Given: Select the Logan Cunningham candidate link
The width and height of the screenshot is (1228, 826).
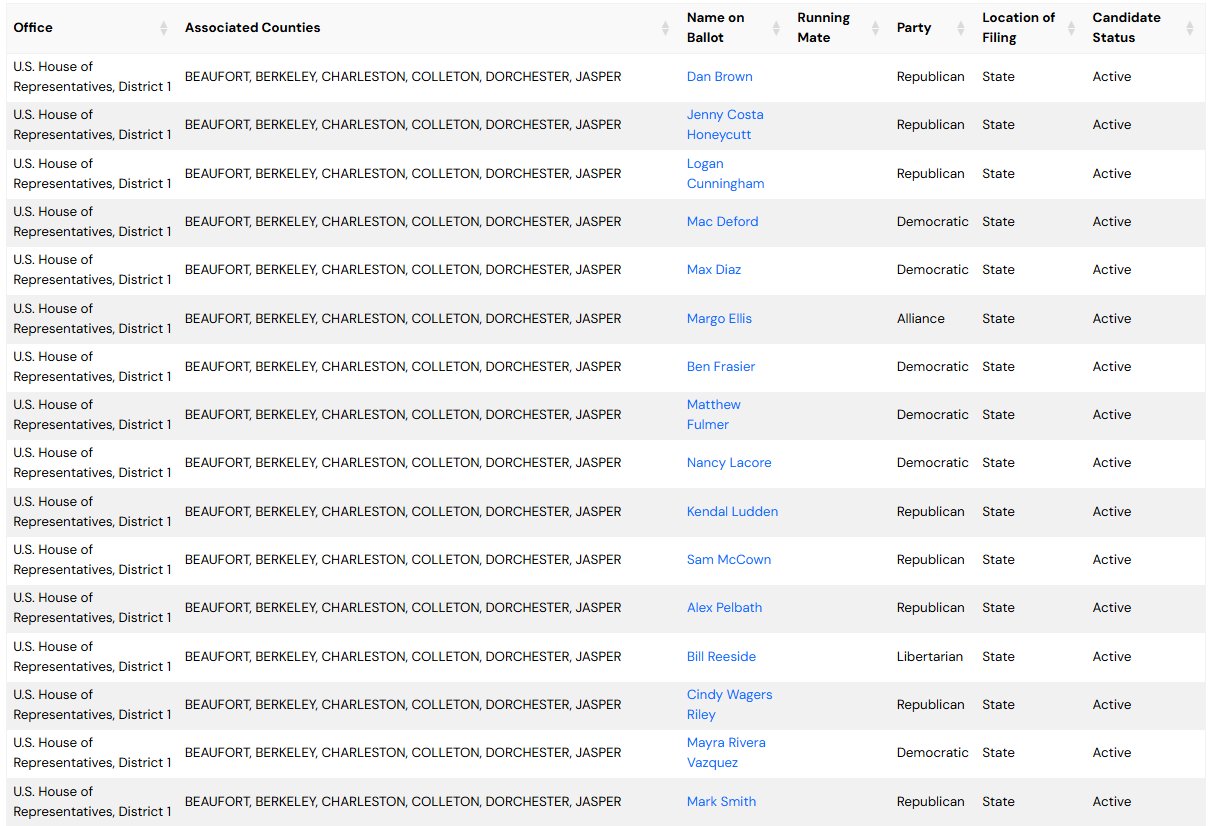Looking at the screenshot, I should click(x=725, y=174).
